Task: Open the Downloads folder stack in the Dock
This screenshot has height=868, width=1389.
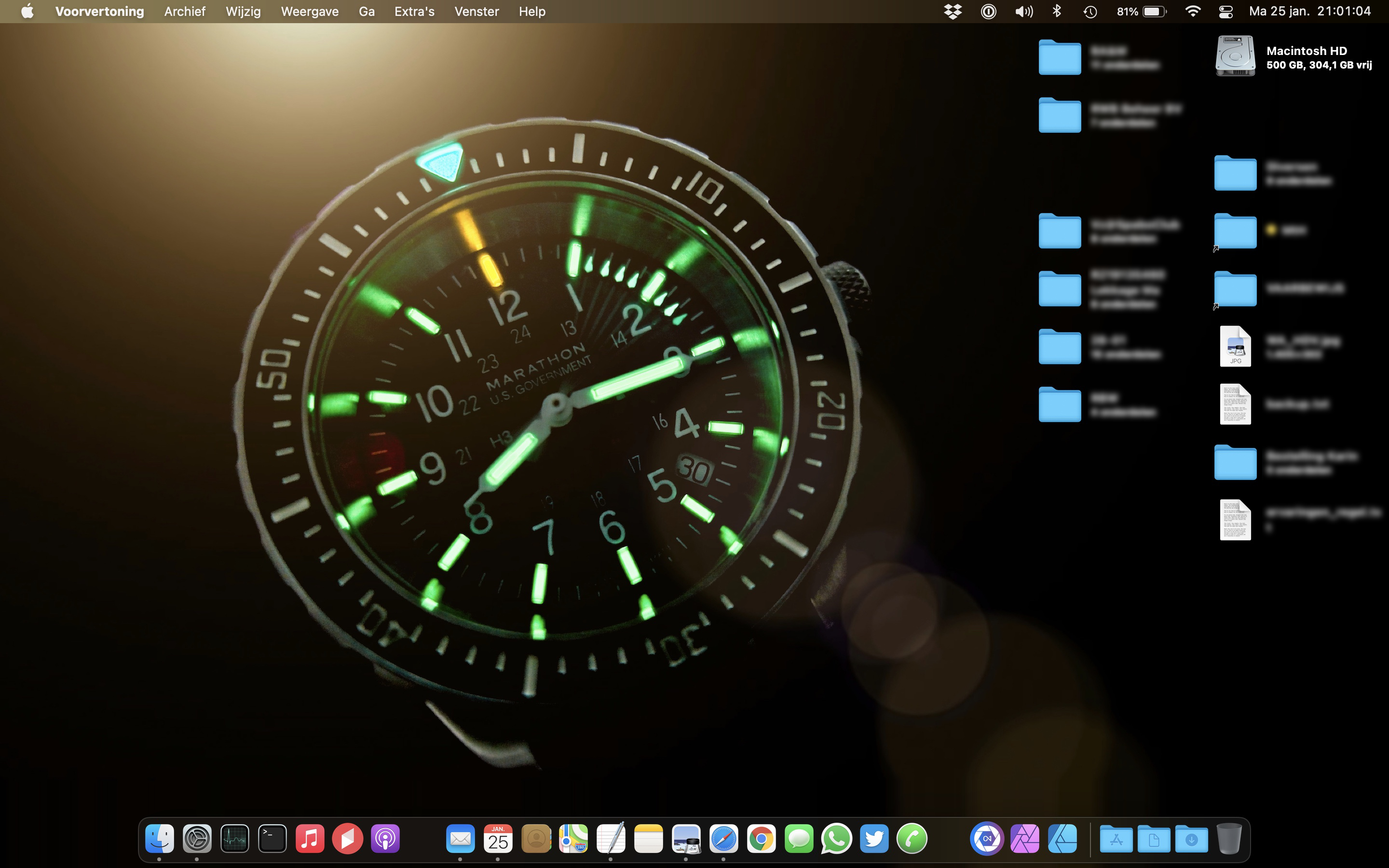Action: [1192, 839]
